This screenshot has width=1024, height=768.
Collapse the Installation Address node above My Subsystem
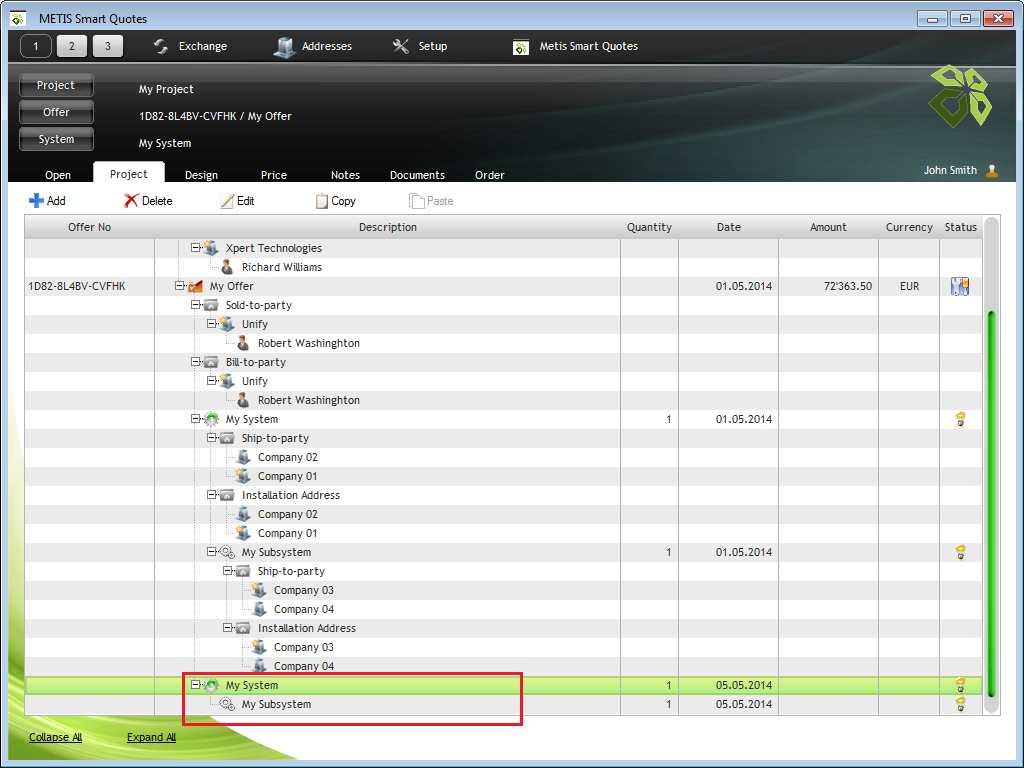click(x=212, y=494)
